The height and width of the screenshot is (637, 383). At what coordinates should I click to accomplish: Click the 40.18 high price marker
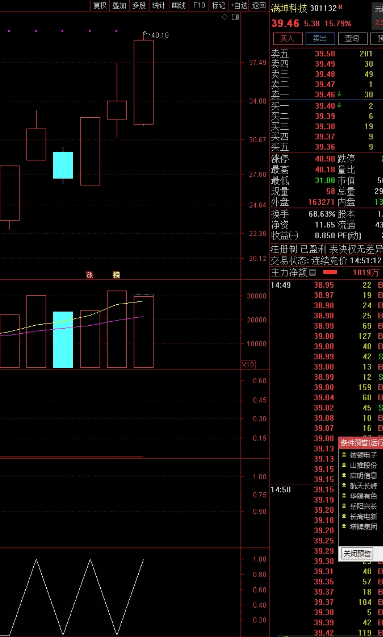[159, 35]
